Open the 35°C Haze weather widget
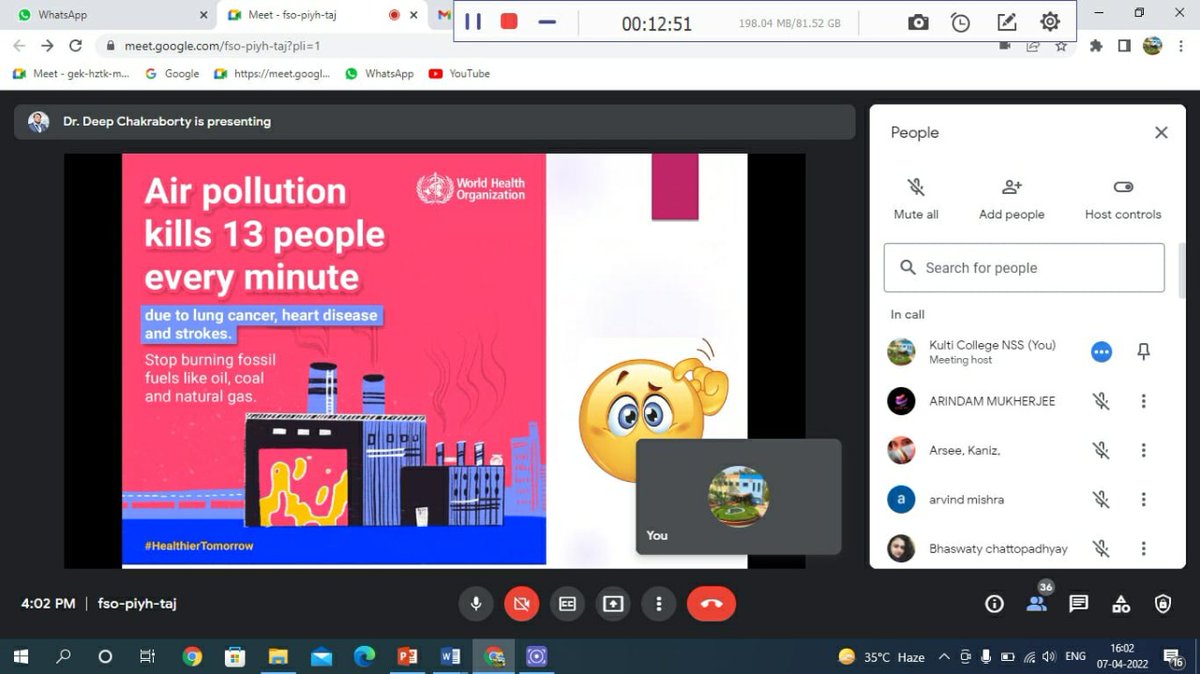 coord(881,657)
